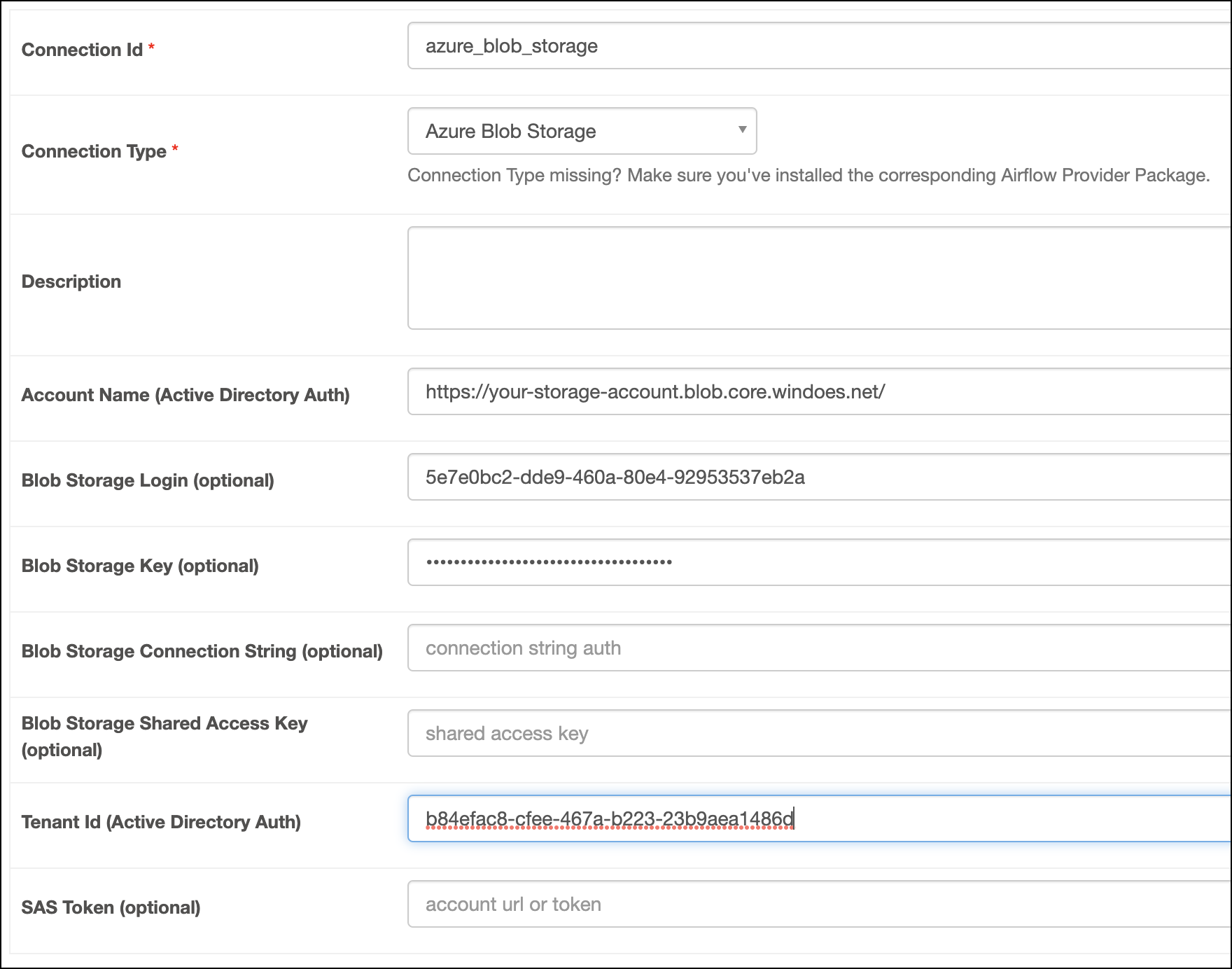Click the Connection Type missing helper text
1232x969 pixels.
coord(807,175)
